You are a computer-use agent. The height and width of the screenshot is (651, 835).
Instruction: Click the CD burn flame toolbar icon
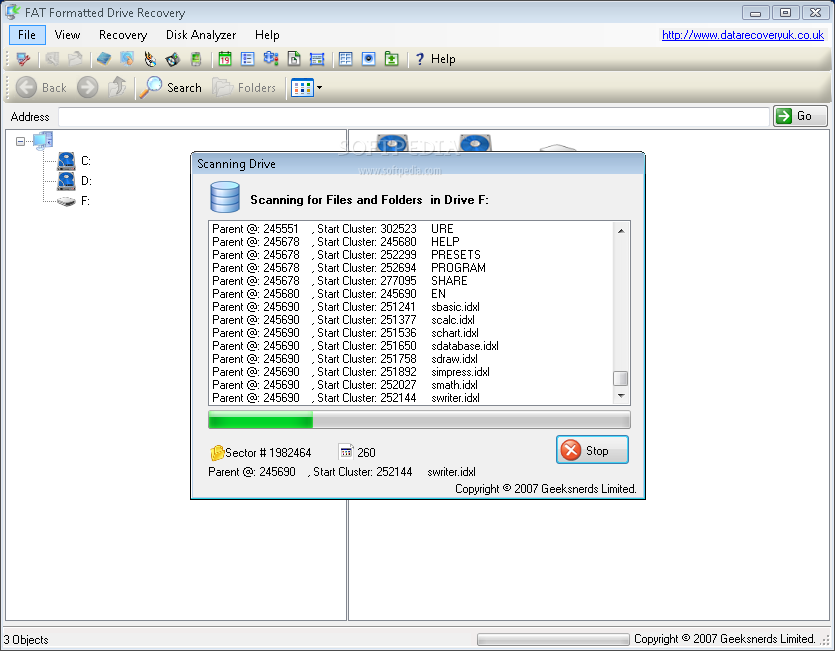coord(150,59)
